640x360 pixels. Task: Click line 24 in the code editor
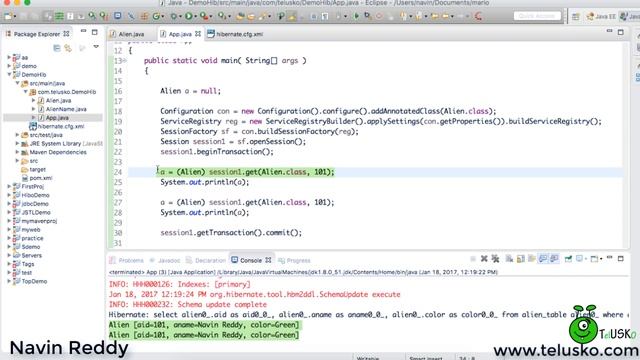click(x=375, y=172)
